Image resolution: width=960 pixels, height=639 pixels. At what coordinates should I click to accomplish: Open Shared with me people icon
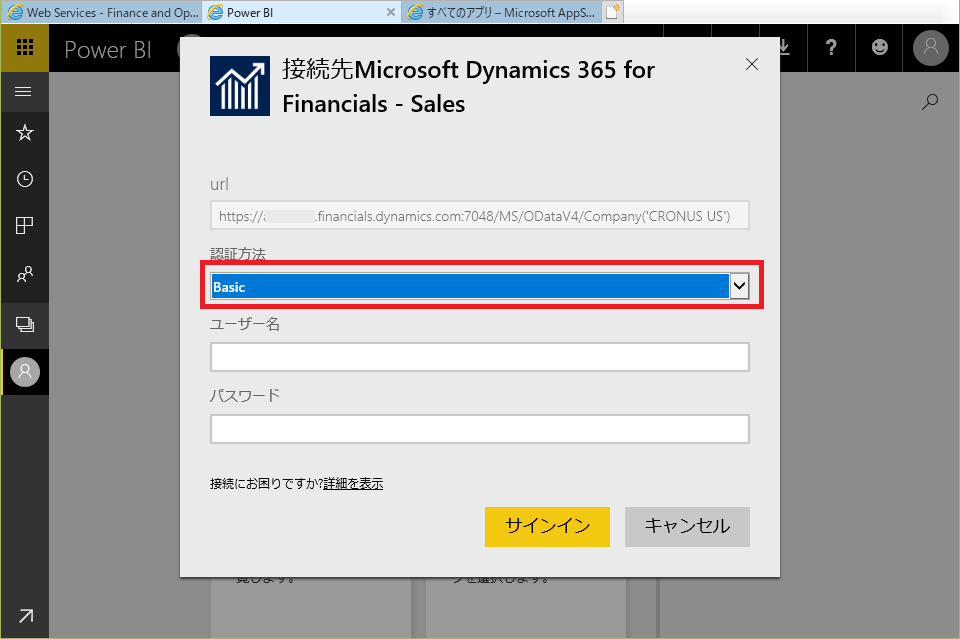coord(24,274)
